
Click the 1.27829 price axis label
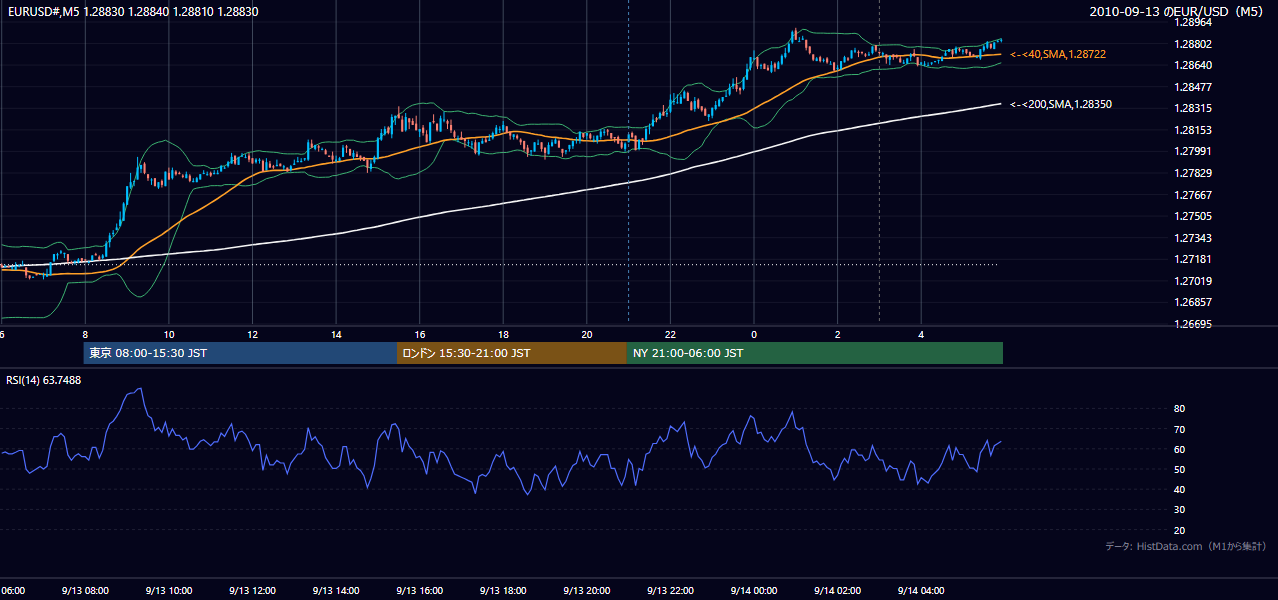coord(1192,173)
